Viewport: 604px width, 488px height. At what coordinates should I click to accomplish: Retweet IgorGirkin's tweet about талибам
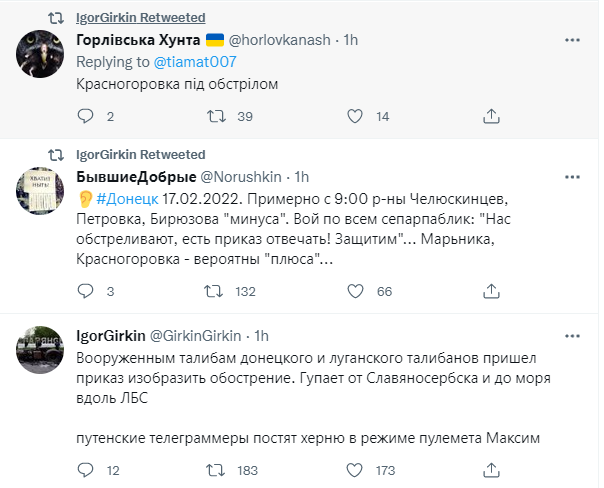pos(213,469)
